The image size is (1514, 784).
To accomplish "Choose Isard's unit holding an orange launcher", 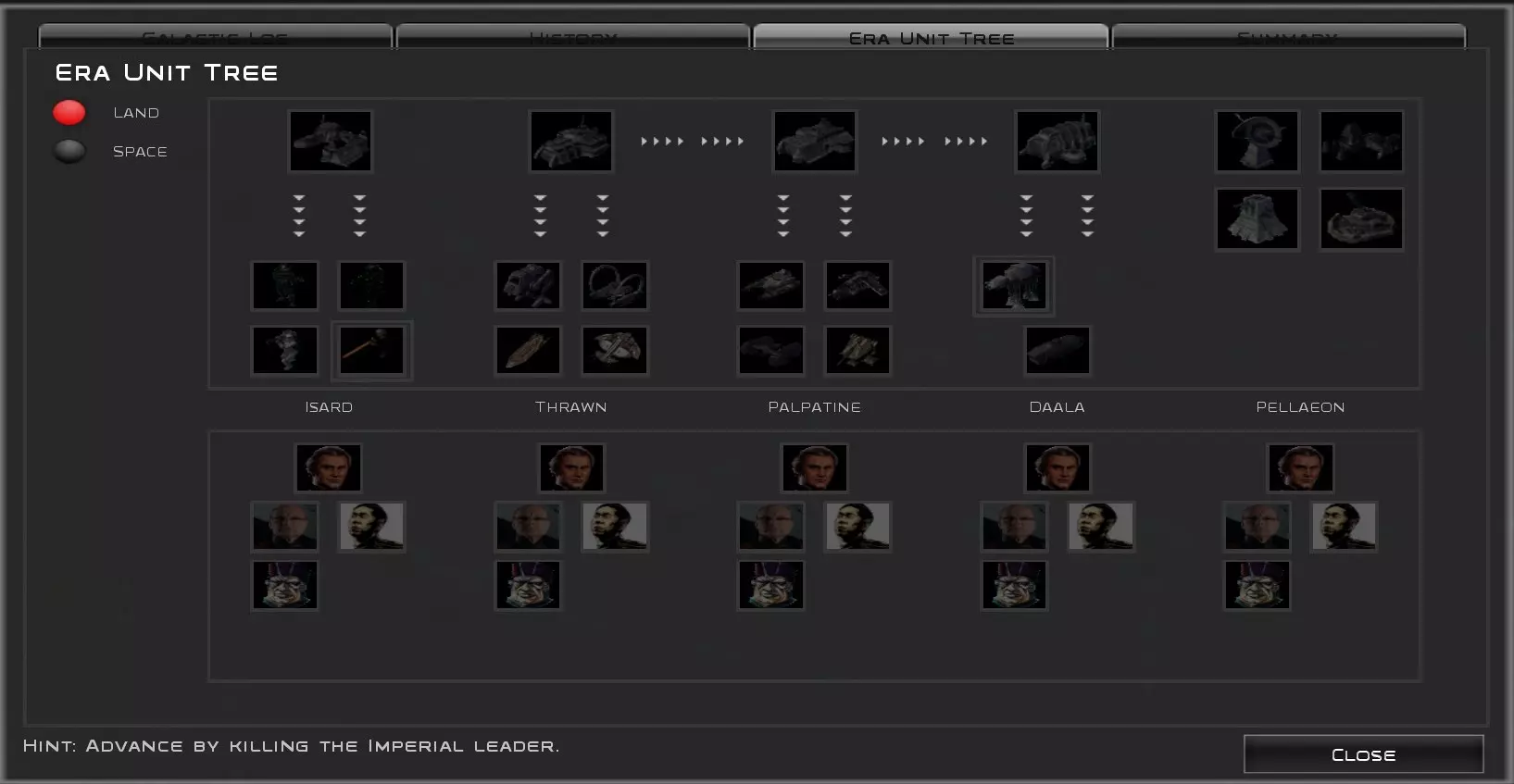I will 371,351.
